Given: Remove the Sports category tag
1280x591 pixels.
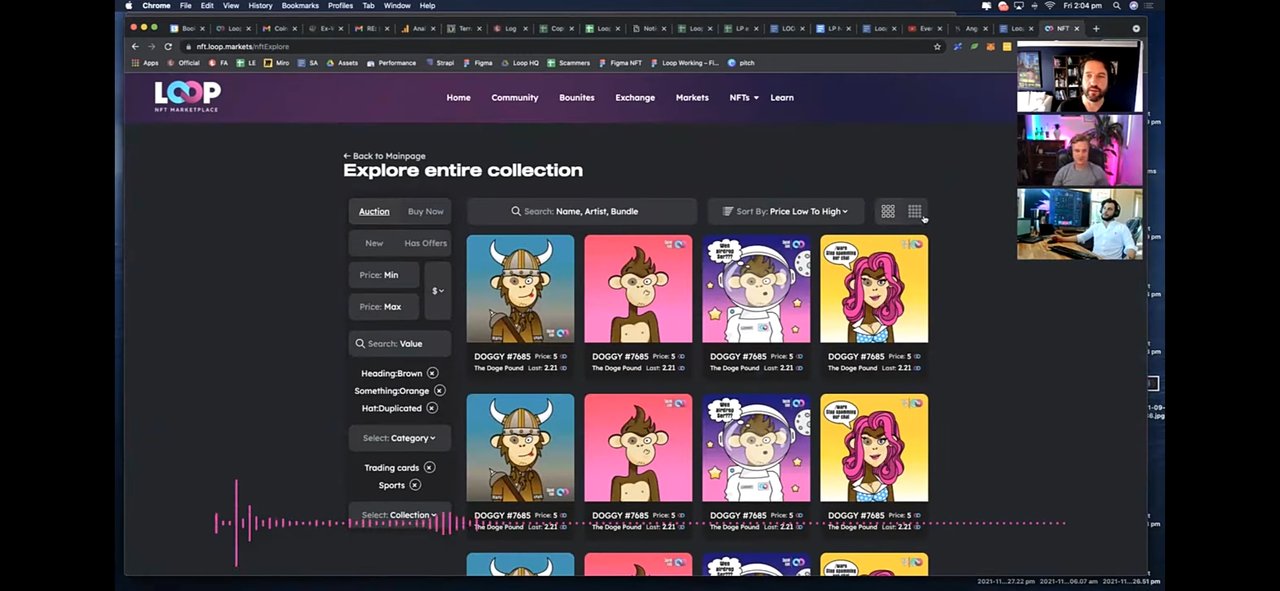Looking at the screenshot, I should (415, 485).
